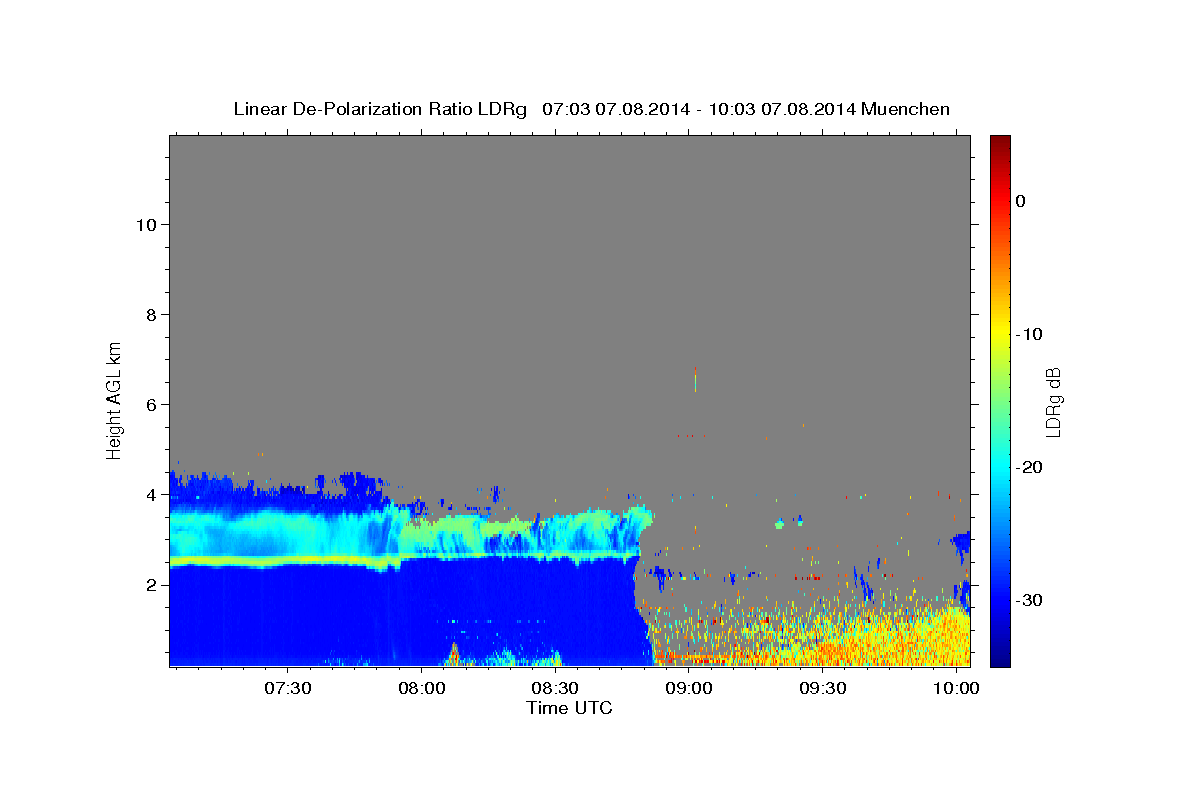Viewport: 1200px width, 800px height.
Task: Click the time tick label 10:00
Action: [x=957, y=689]
